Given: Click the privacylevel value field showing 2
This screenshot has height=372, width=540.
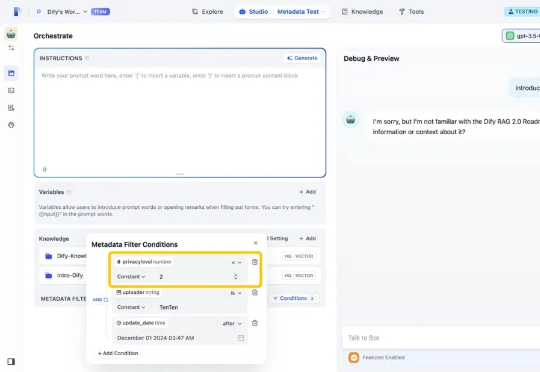Looking at the screenshot, I should coord(195,277).
